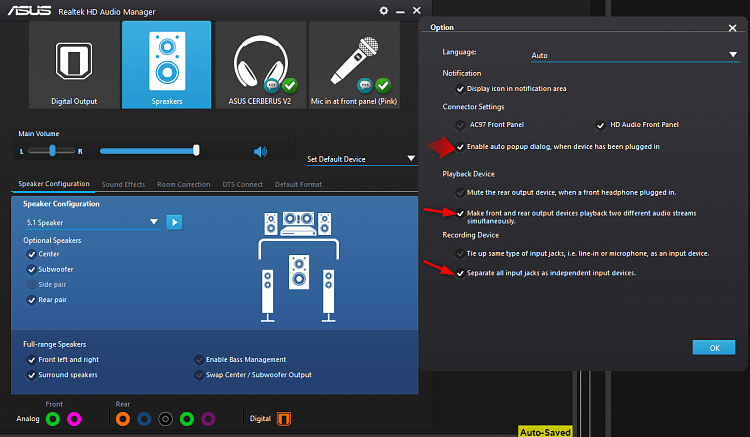Toggle Front left and right full-range checkbox
The width and height of the screenshot is (750, 437).
[32, 360]
